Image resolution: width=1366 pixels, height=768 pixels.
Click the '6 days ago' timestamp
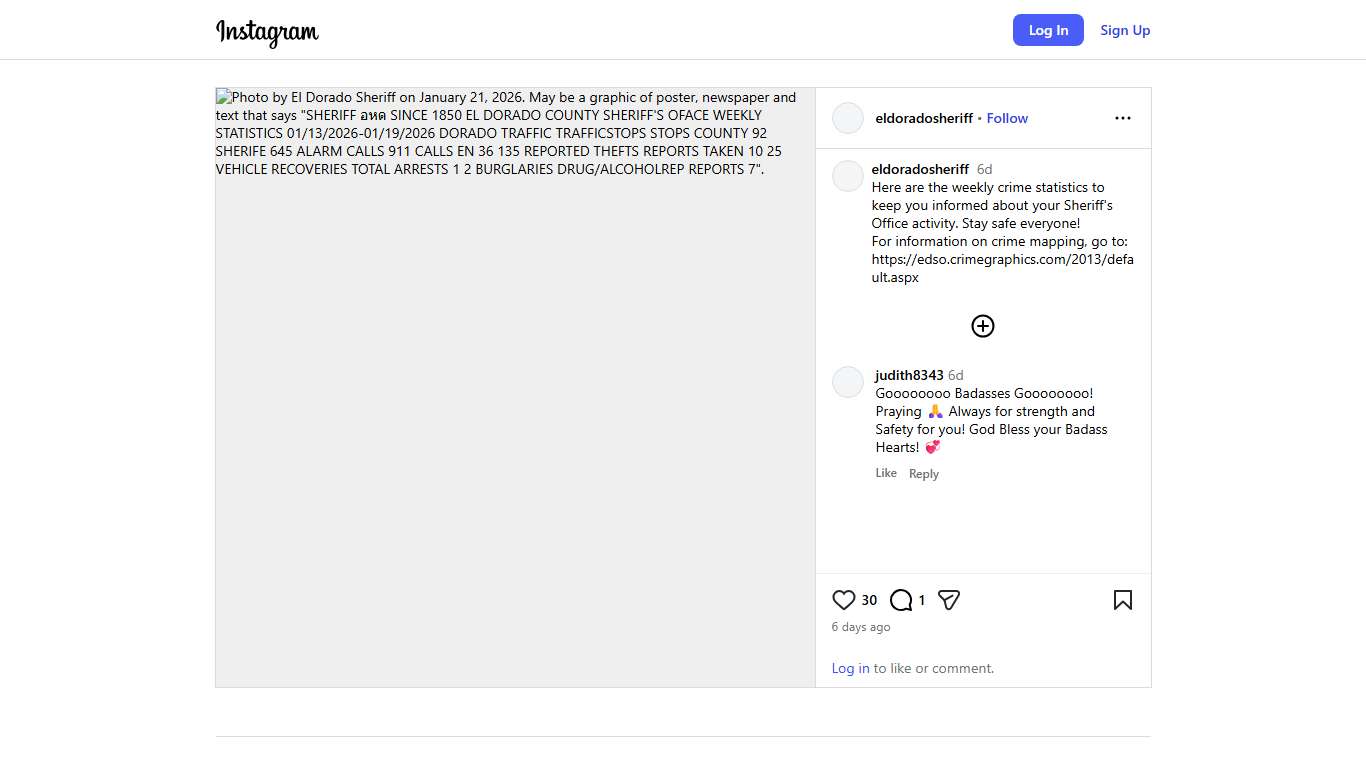coord(861,627)
